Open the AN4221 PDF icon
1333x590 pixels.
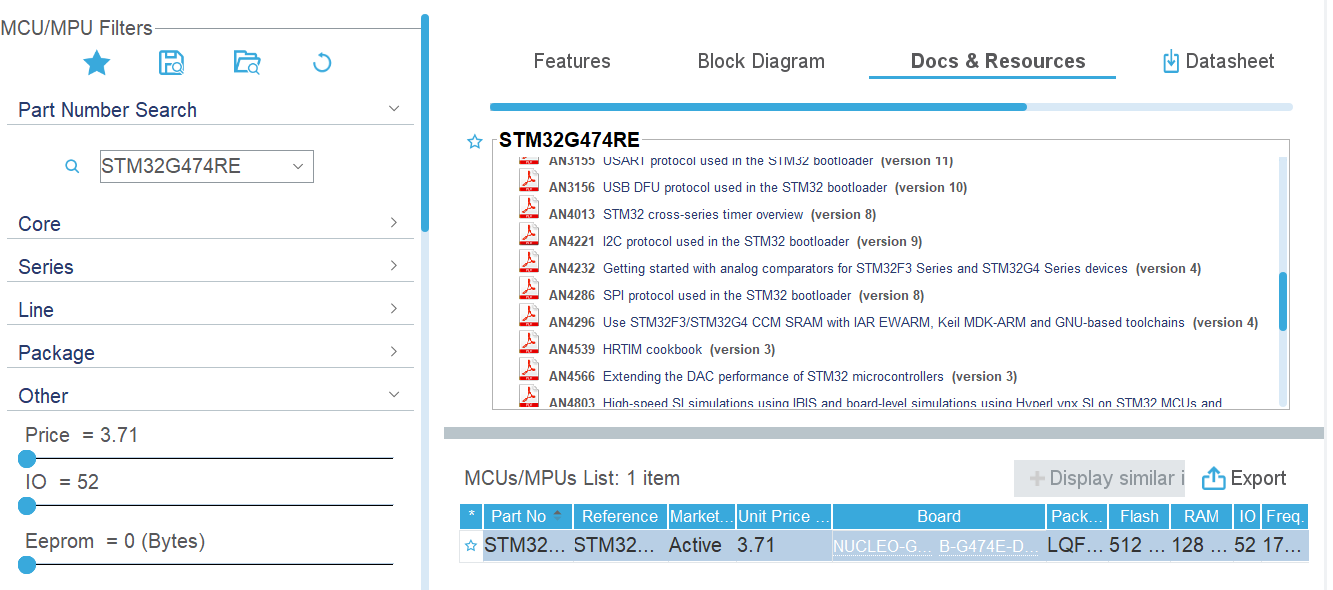click(x=529, y=235)
